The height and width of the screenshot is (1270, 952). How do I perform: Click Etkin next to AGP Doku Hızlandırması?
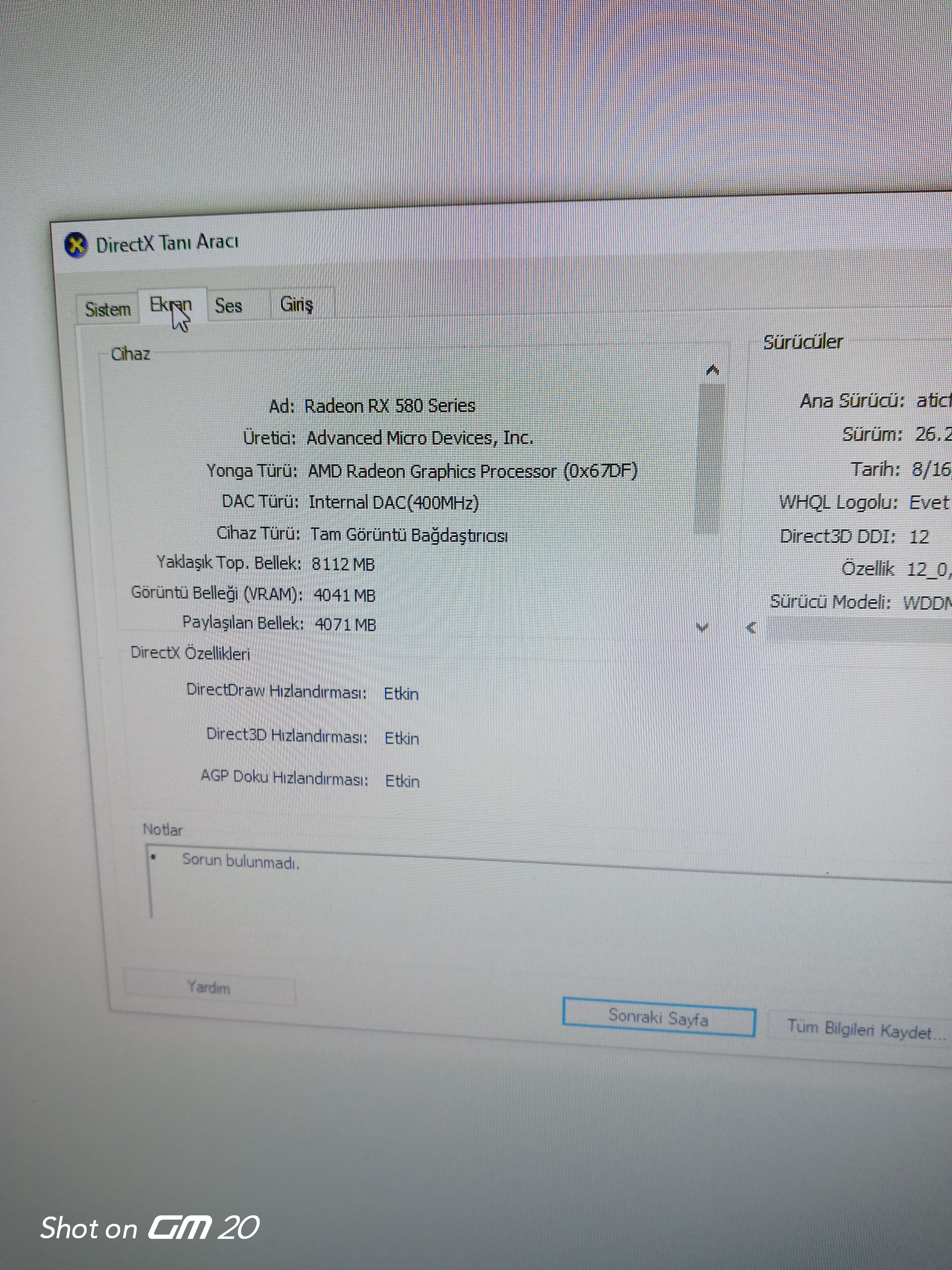pyautogui.click(x=402, y=781)
